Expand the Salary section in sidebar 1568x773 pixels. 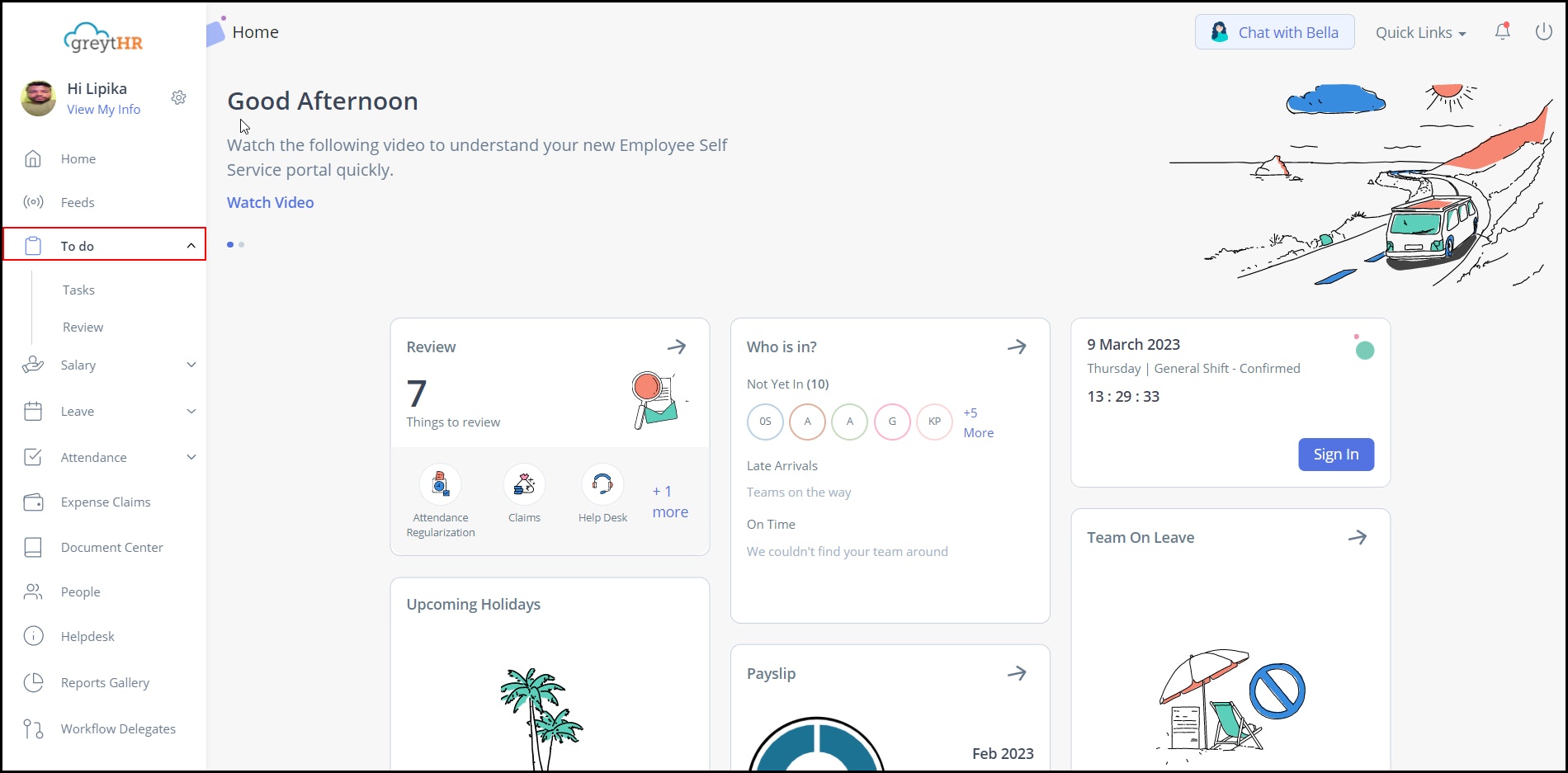tap(78, 365)
